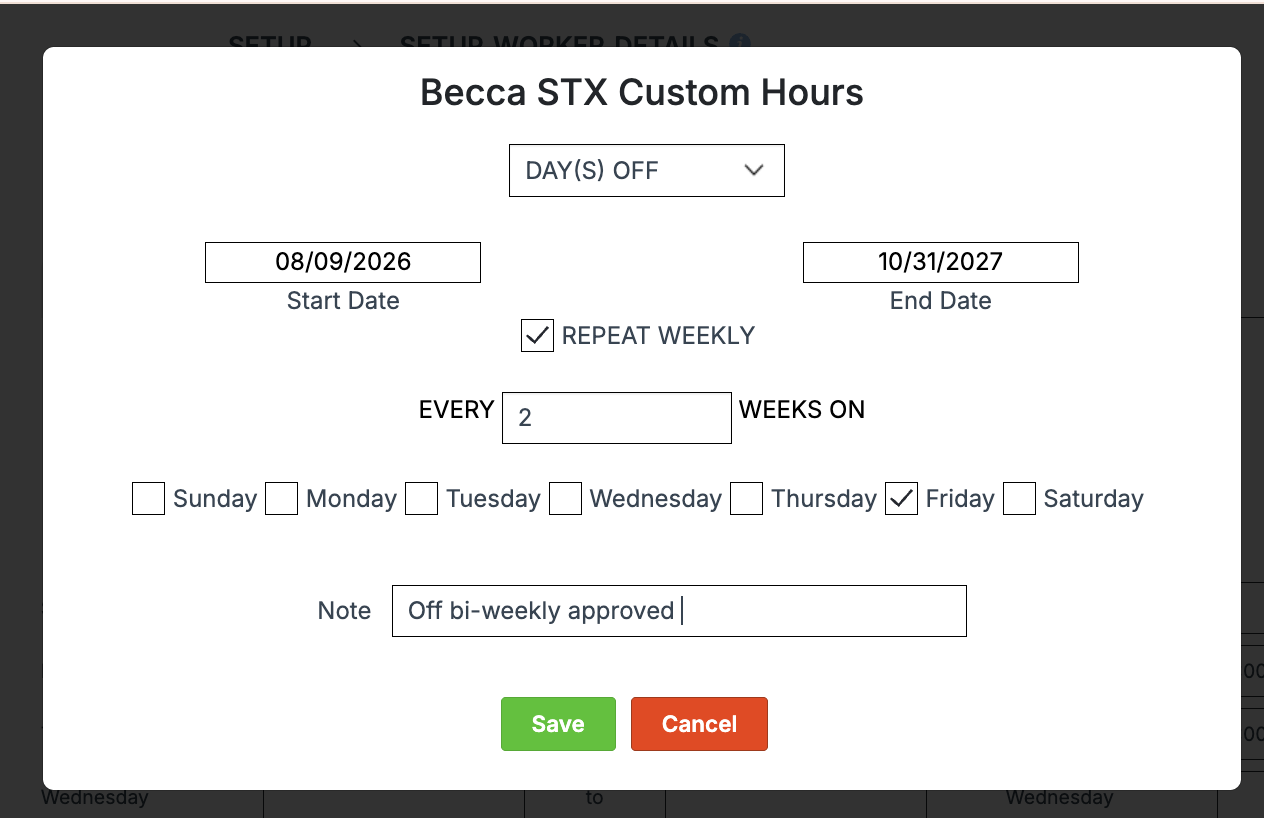Click the Becca STX Custom Hours heading
This screenshot has height=818, width=1264.
642,93
